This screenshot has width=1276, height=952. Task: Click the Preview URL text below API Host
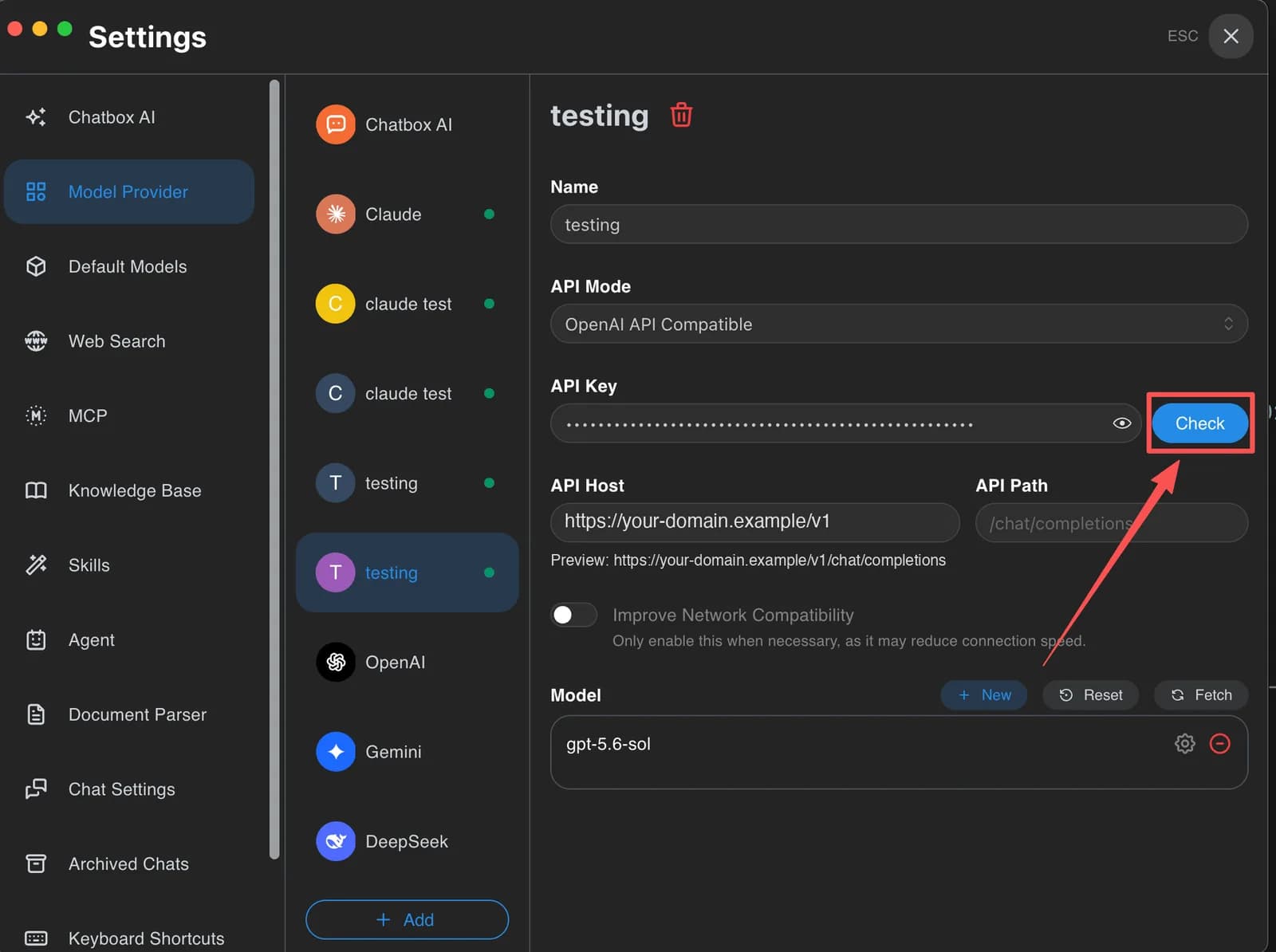[748, 561]
